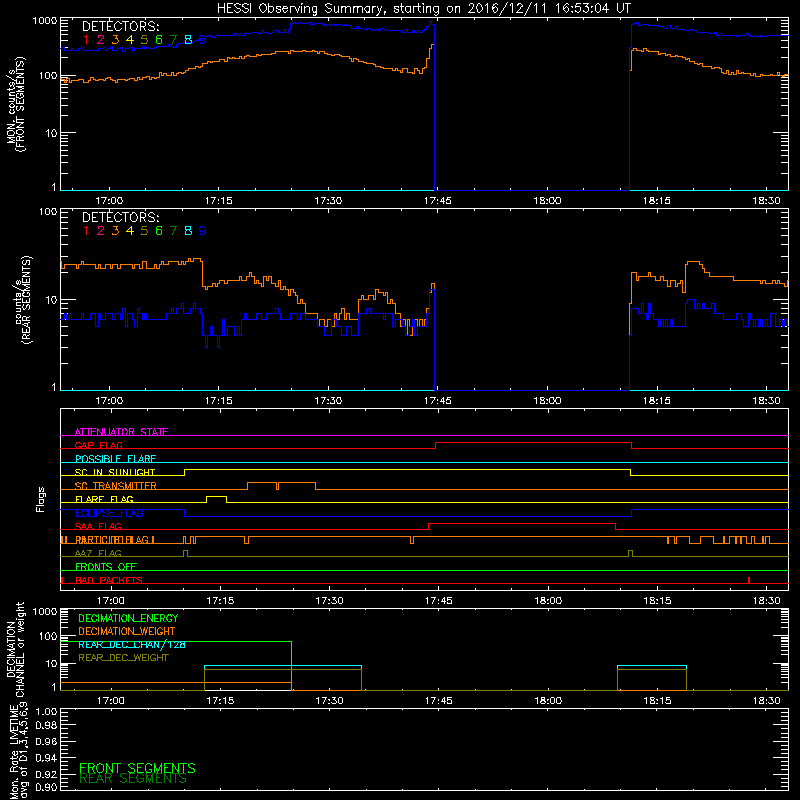Click the DECIMATION_WEIGHT legend entry
The image size is (800, 800).
pos(127,632)
